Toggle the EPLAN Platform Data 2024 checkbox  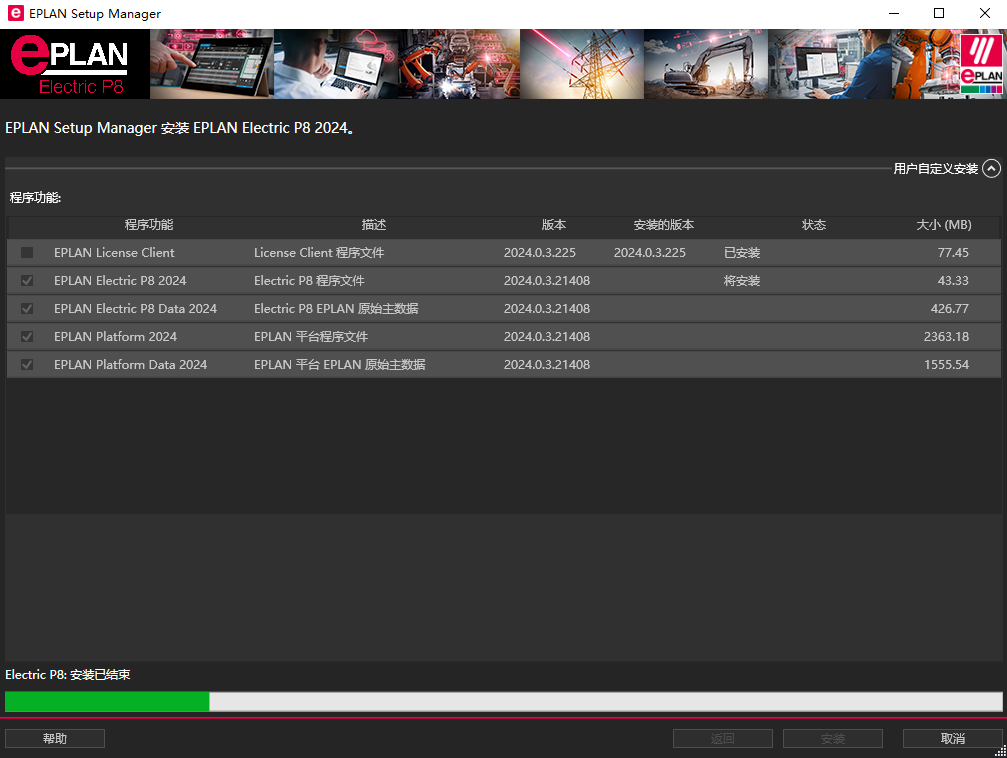point(27,364)
